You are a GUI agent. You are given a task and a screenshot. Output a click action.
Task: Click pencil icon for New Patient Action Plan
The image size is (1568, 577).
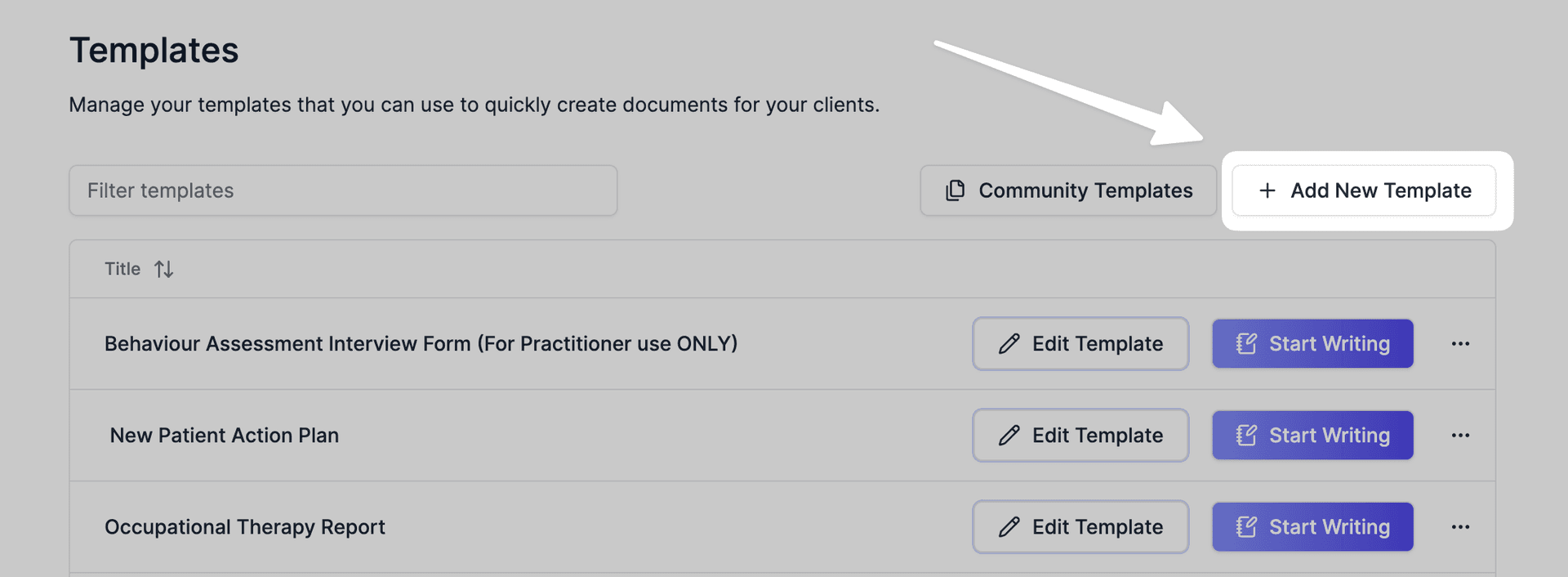pos(1009,436)
